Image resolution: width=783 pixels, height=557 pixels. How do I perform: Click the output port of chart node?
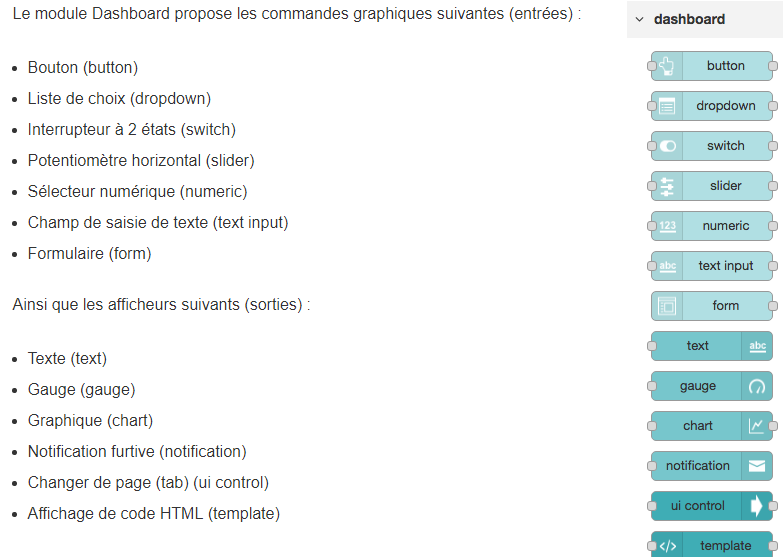click(x=773, y=426)
